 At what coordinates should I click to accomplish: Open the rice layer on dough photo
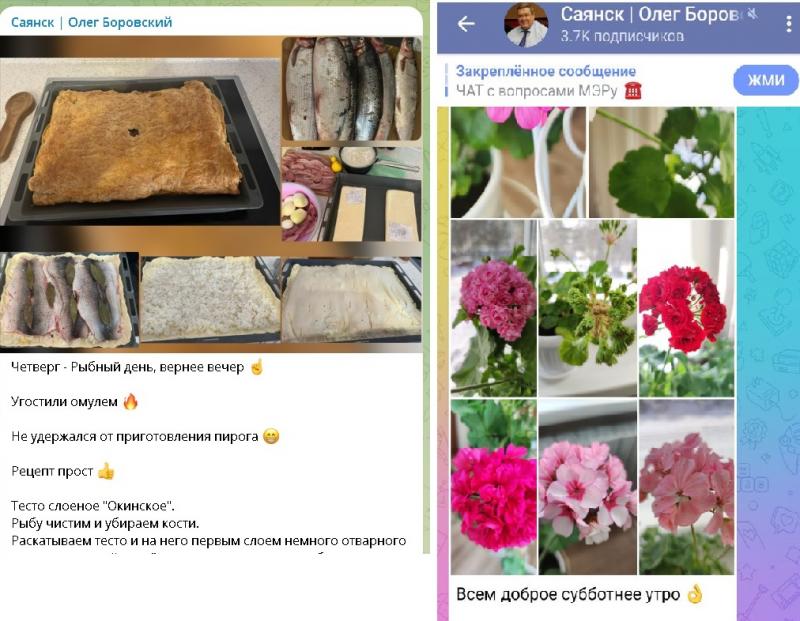tap(210, 299)
